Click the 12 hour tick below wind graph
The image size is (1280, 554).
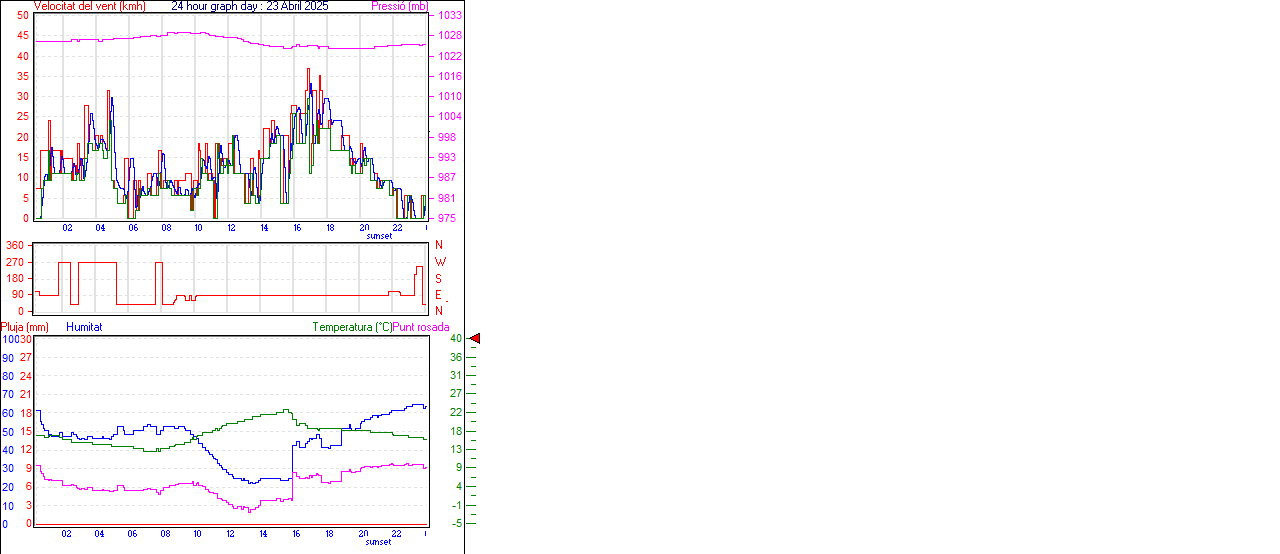tap(231, 228)
